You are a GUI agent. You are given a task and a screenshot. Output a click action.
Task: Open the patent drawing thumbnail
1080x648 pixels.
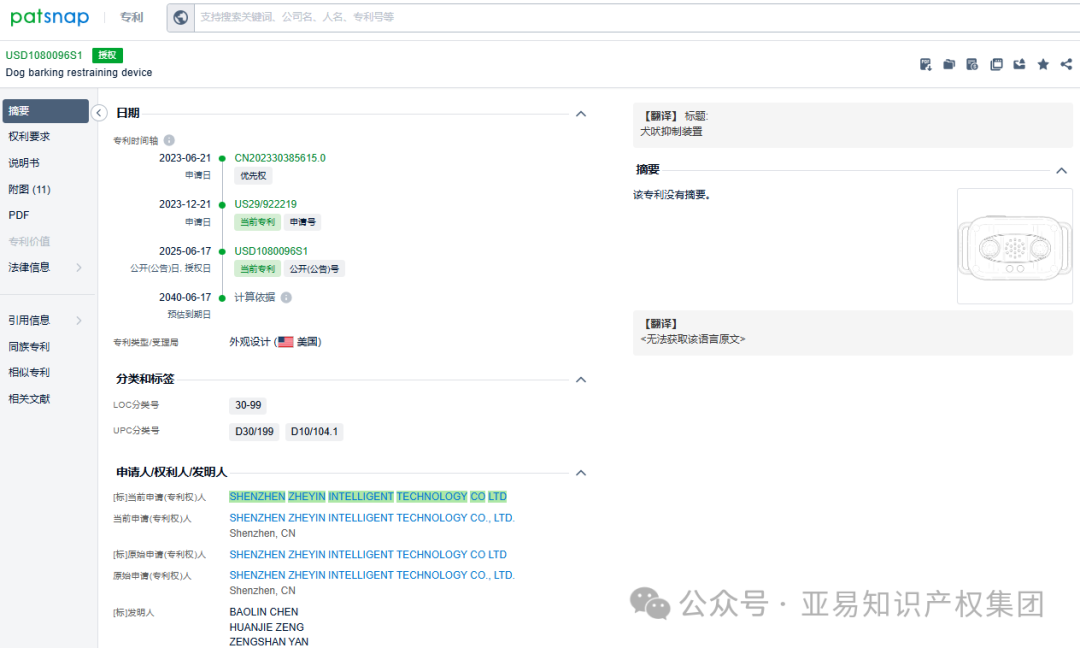(x=1015, y=247)
